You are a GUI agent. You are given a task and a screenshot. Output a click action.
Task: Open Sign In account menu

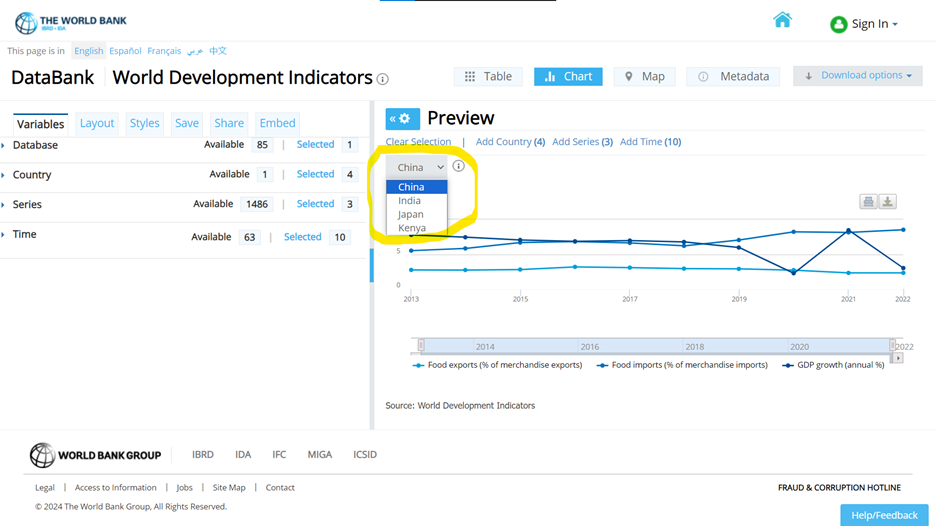(x=864, y=24)
